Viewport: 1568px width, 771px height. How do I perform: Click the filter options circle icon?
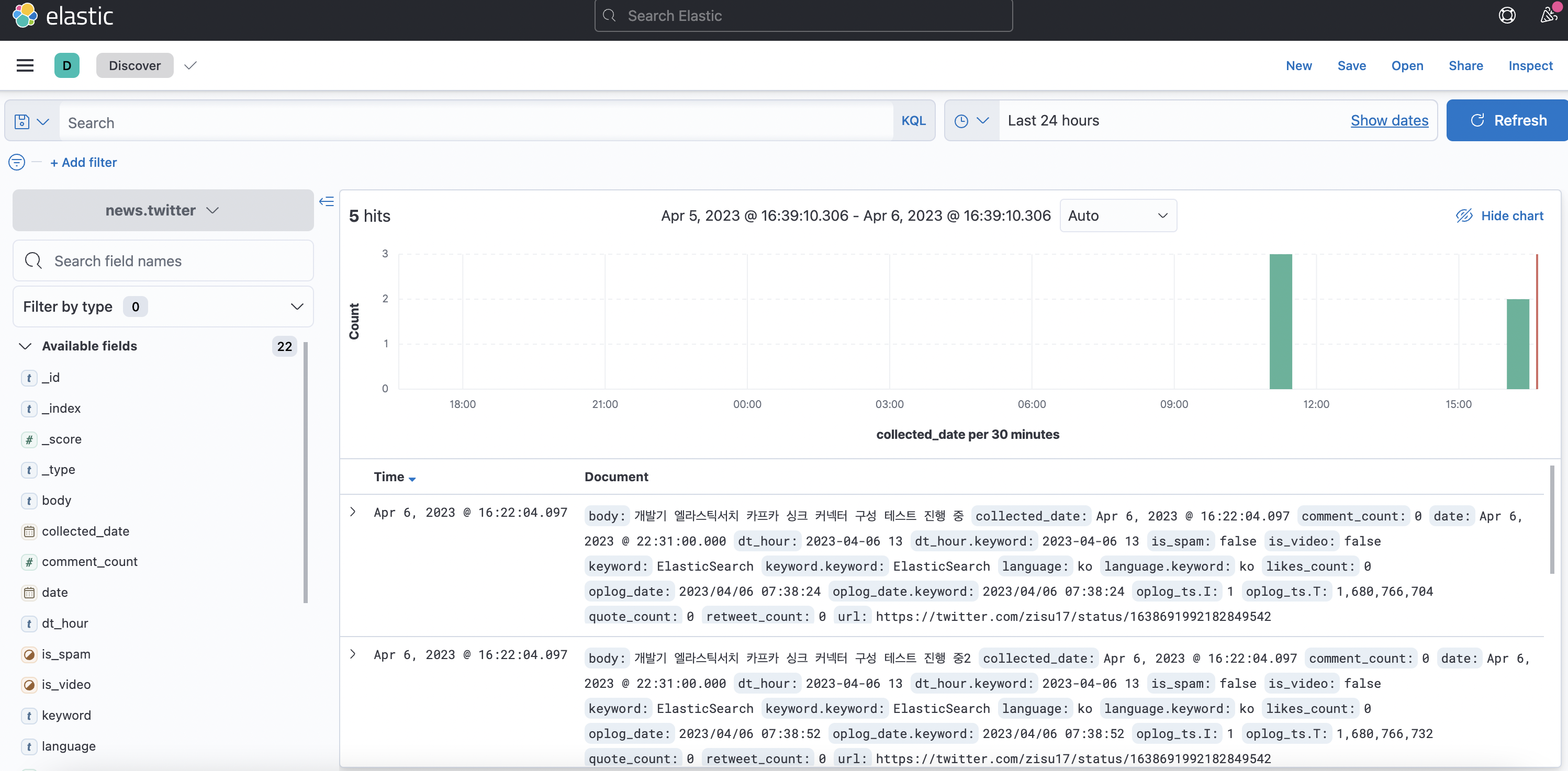[x=16, y=163]
